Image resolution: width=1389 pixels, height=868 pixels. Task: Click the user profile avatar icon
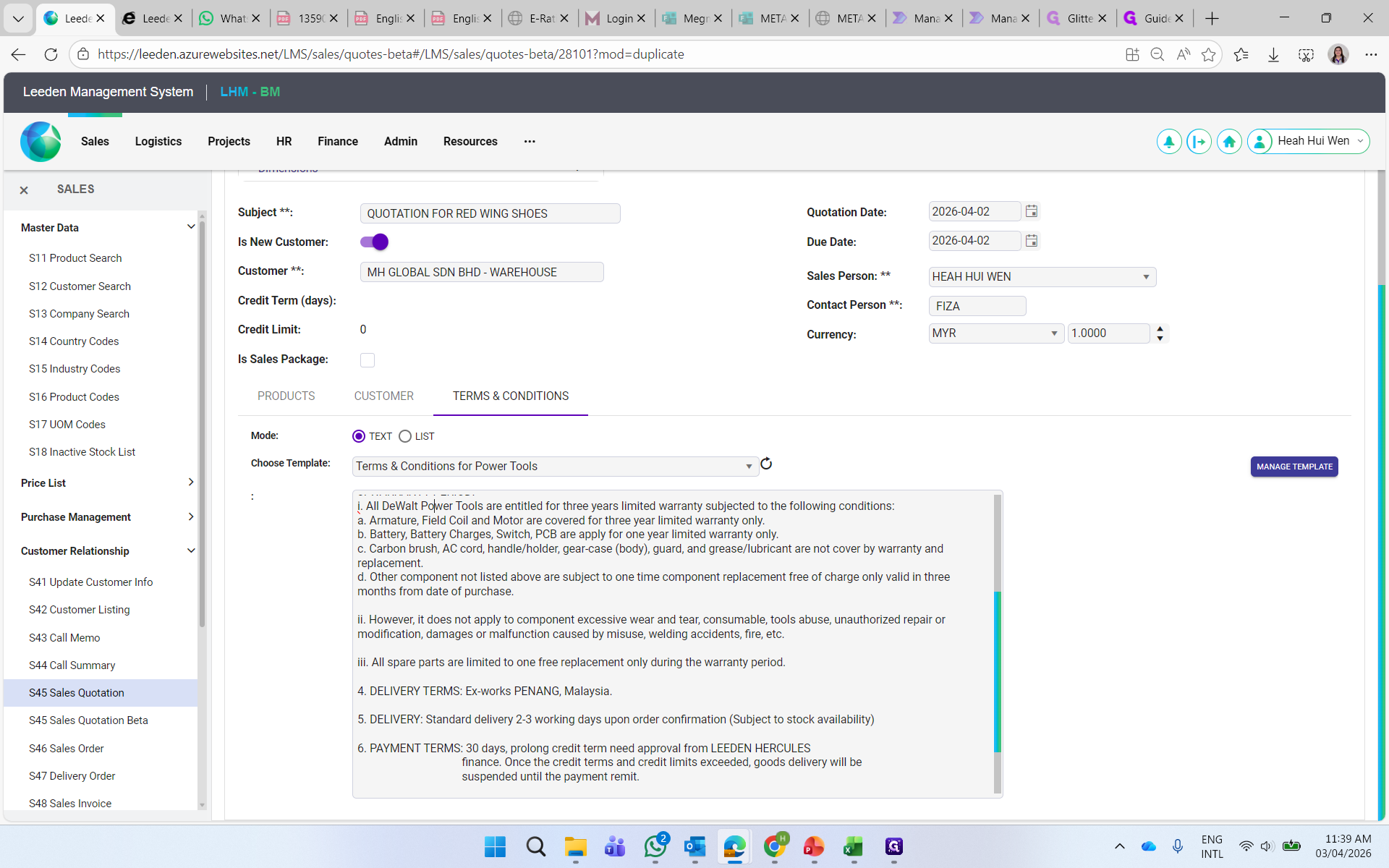tap(1260, 142)
